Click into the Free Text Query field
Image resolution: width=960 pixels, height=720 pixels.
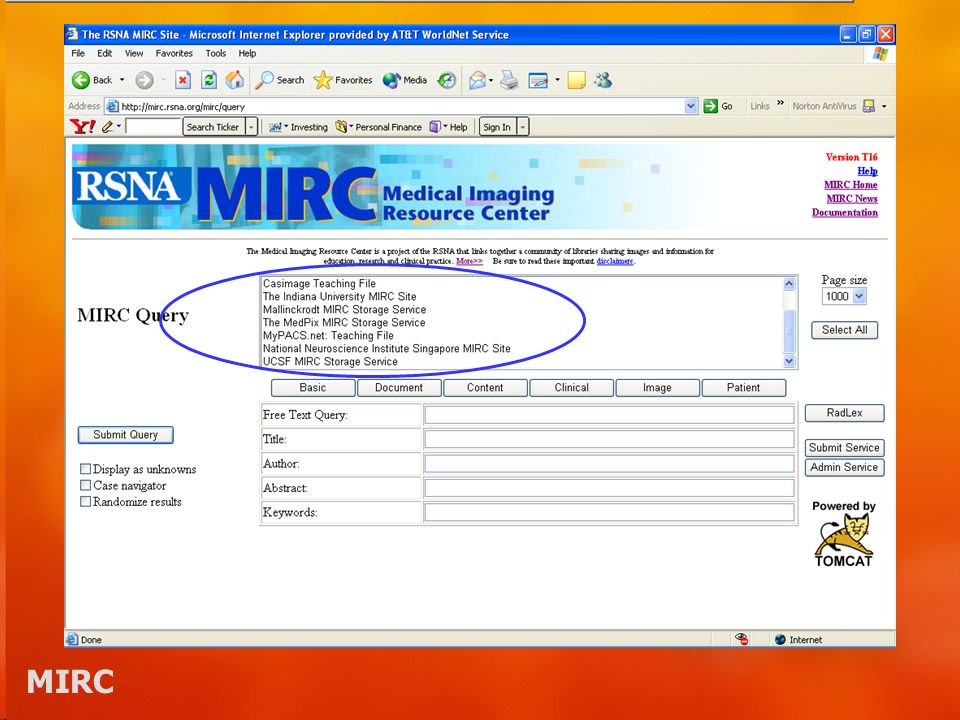pyautogui.click(x=609, y=414)
